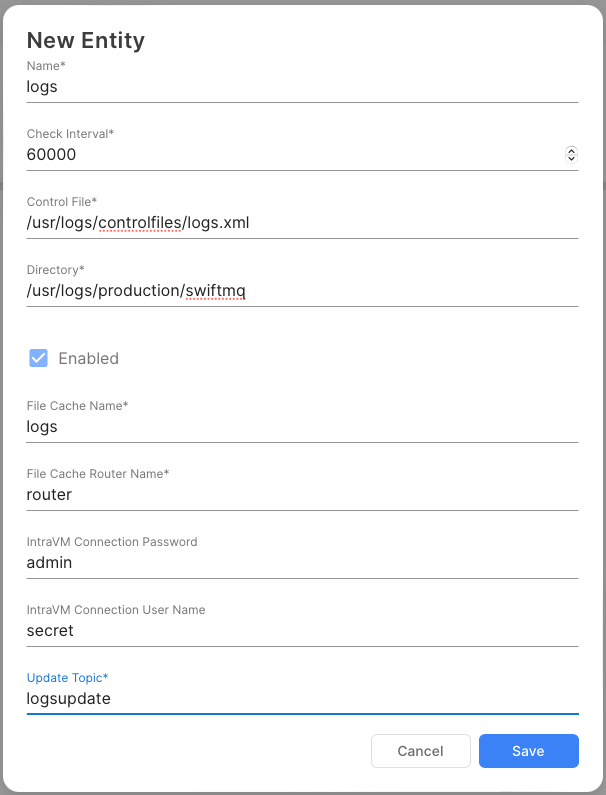This screenshot has width=606, height=795.
Task: Click the Check Interval label text
Action: [70, 134]
